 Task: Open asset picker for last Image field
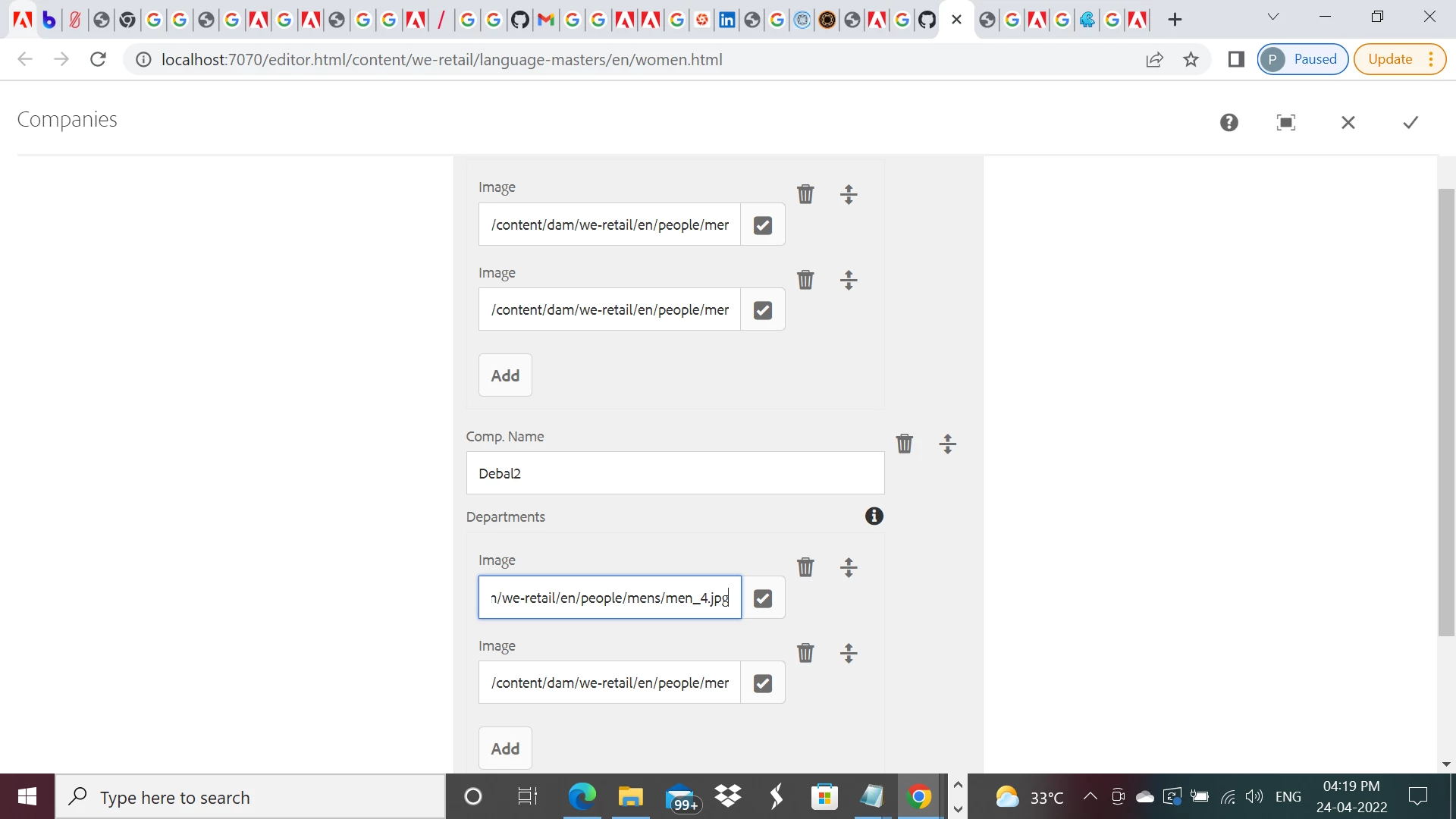coord(763,683)
